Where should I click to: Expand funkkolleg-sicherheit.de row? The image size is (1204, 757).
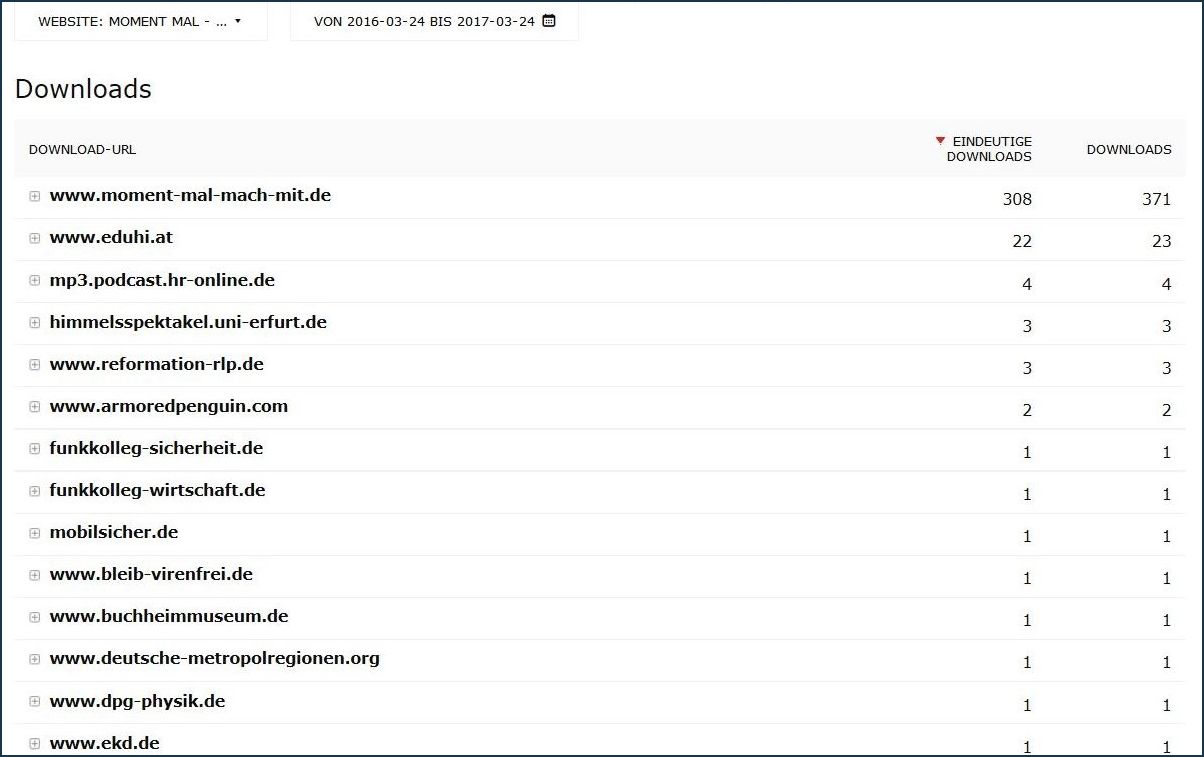pos(35,449)
